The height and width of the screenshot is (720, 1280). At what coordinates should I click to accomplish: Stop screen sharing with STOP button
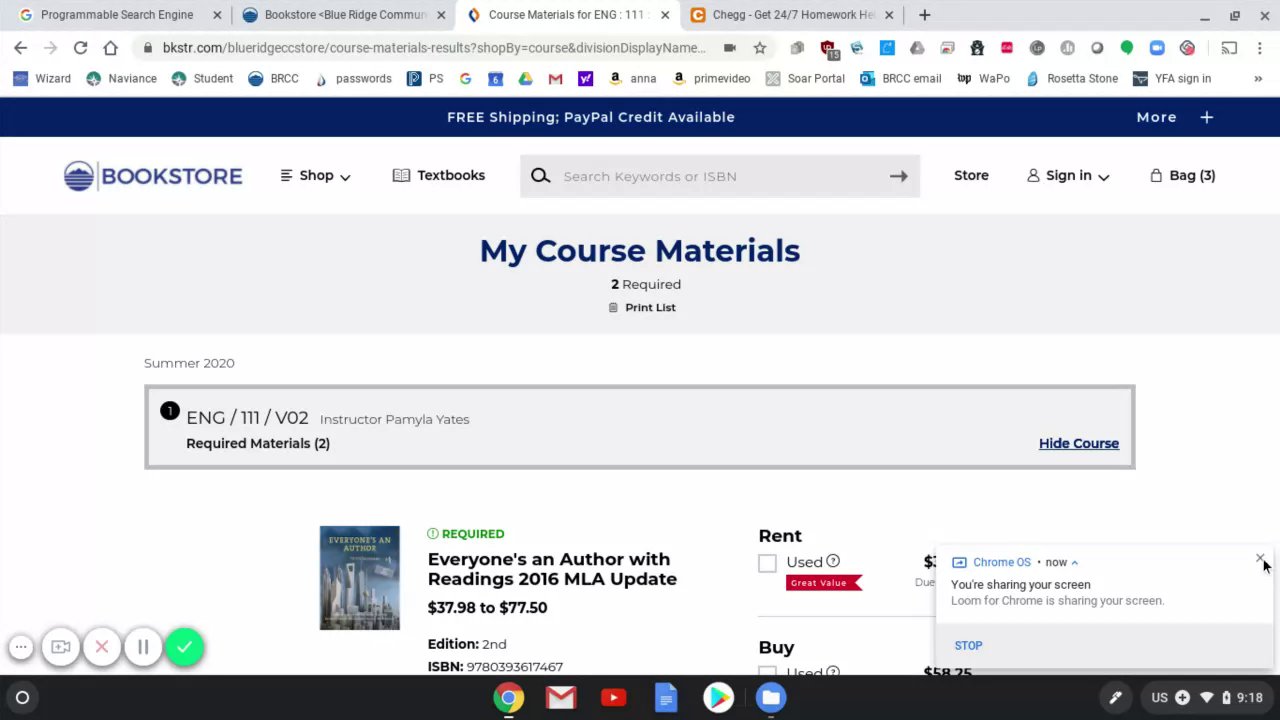[968, 645]
